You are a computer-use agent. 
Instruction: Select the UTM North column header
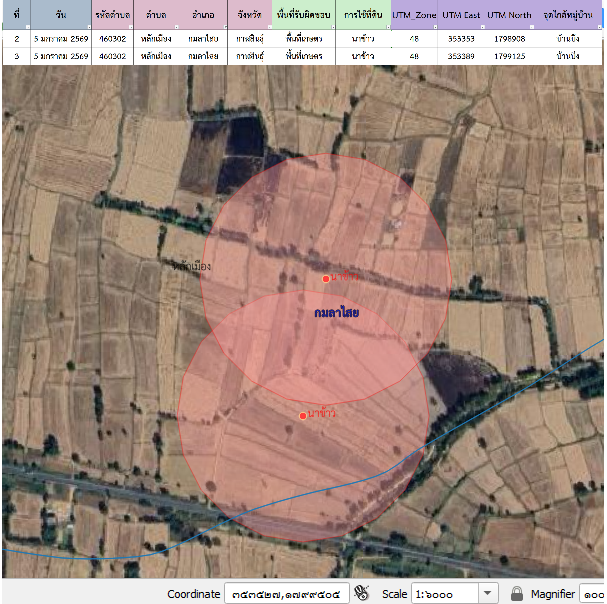click(x=510, y=16)
